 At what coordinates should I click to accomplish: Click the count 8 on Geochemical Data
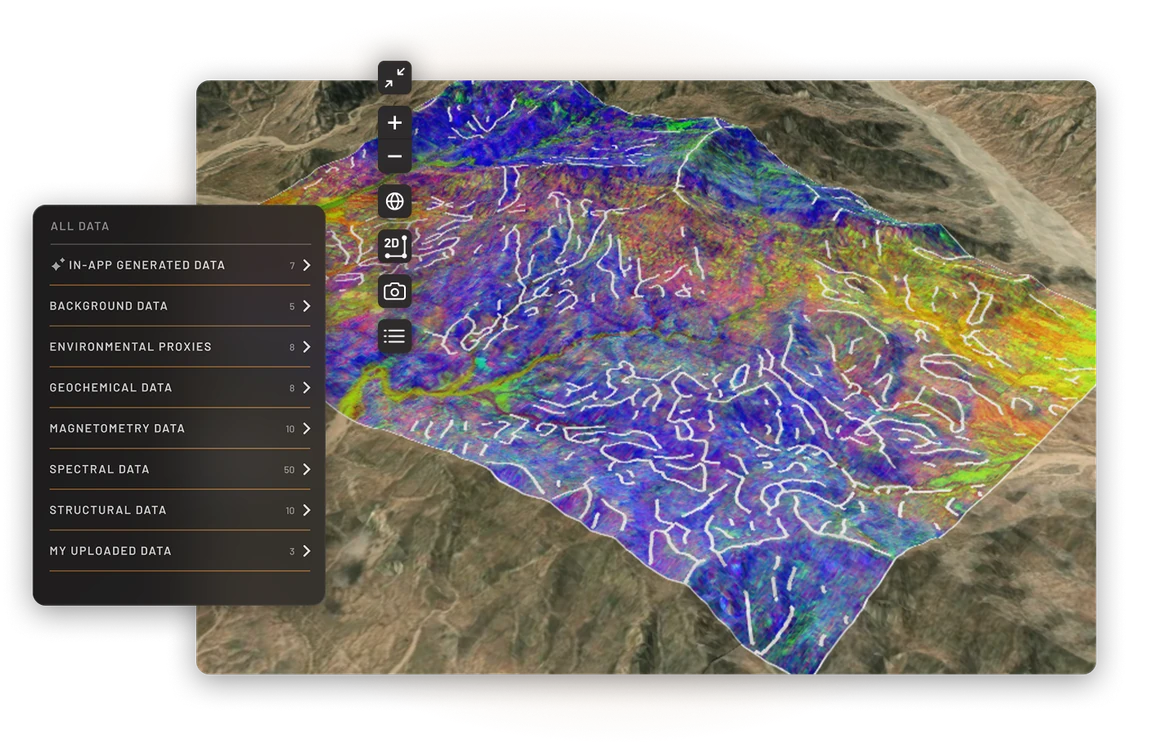tap(292, 388)
